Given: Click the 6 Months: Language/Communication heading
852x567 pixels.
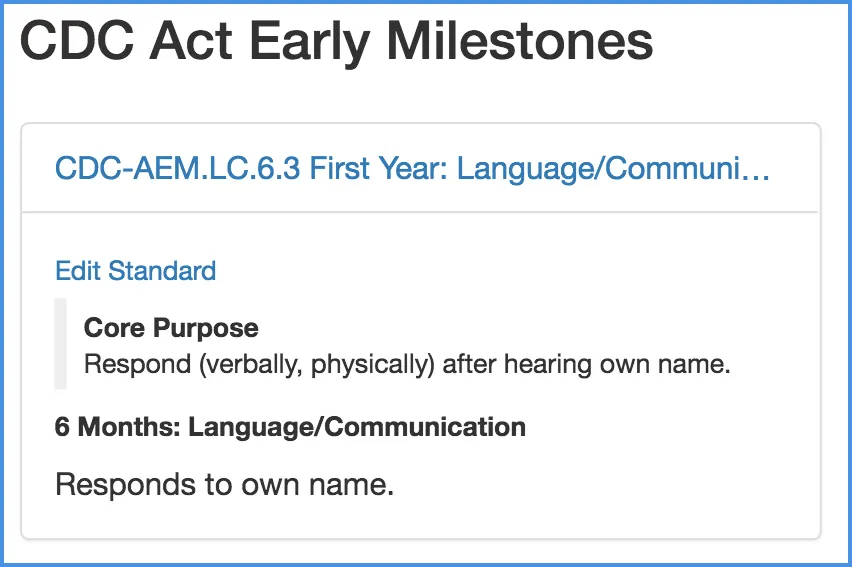Looking at the screenshot, I should (x=290, y=427).
